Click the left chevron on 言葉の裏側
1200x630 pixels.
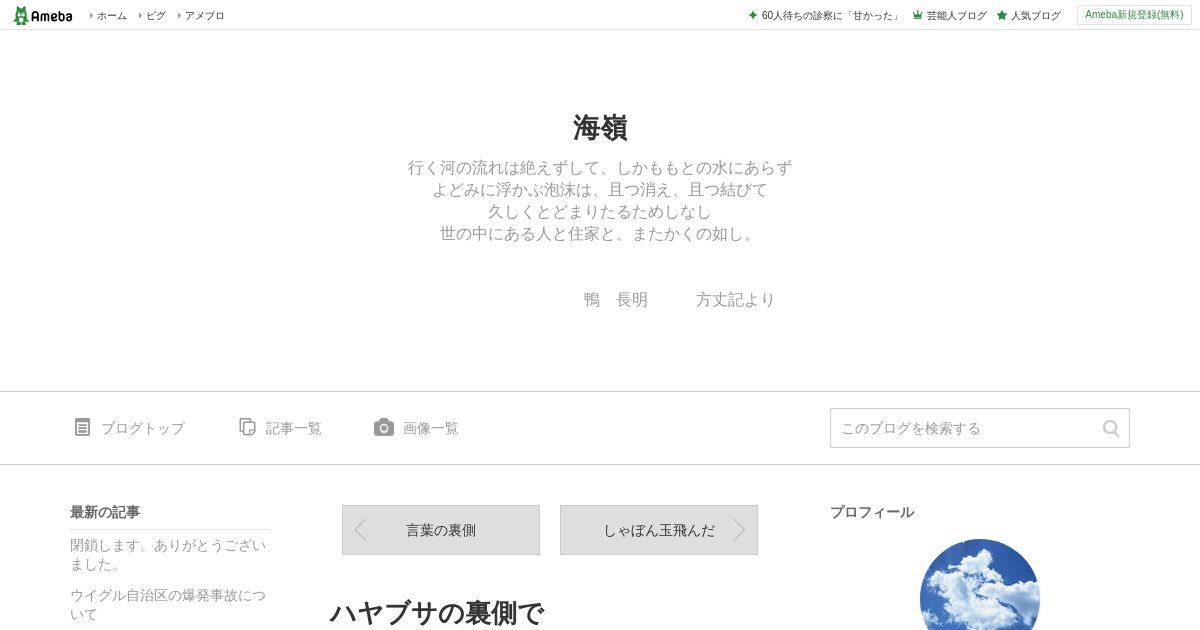360,530
